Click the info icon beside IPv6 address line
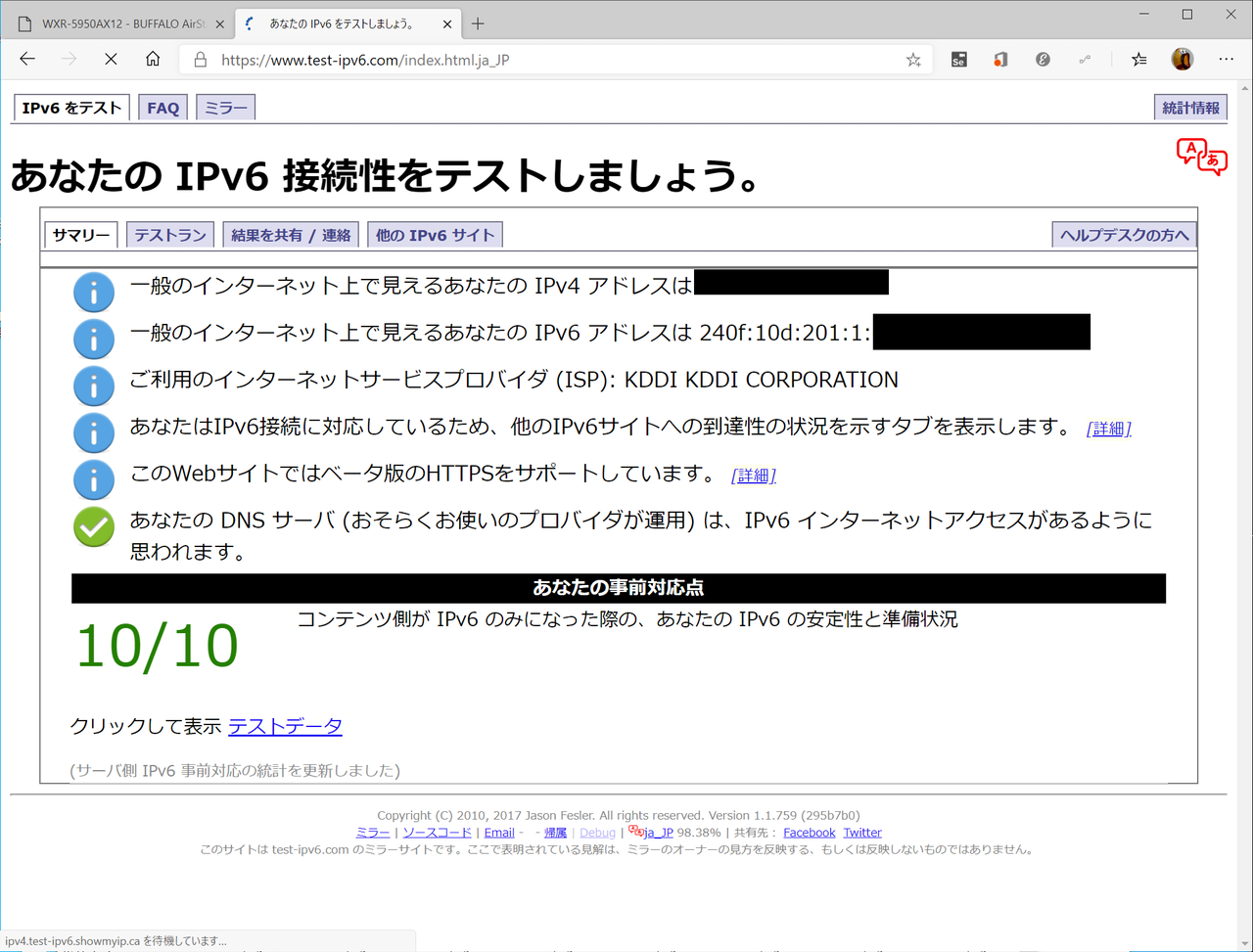 (x=94, y=339)
